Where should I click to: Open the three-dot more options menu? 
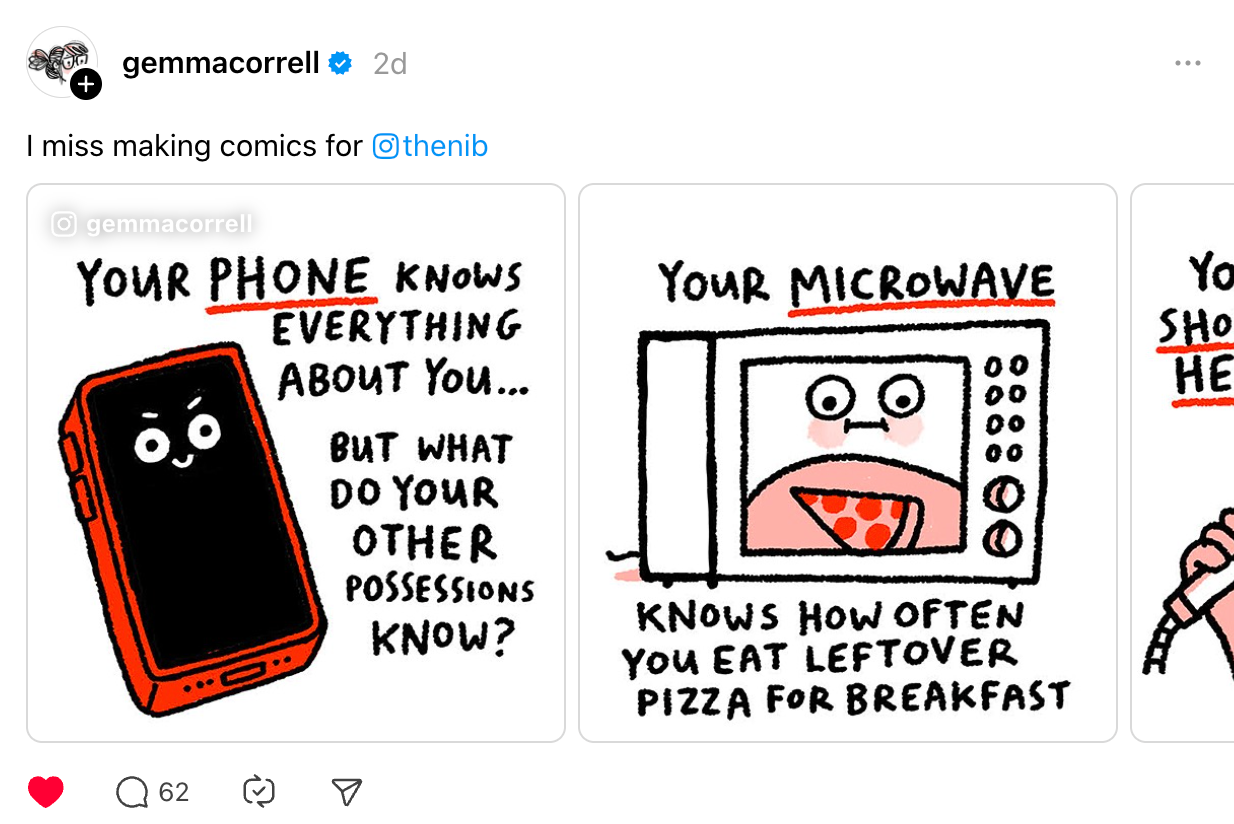1188,63
